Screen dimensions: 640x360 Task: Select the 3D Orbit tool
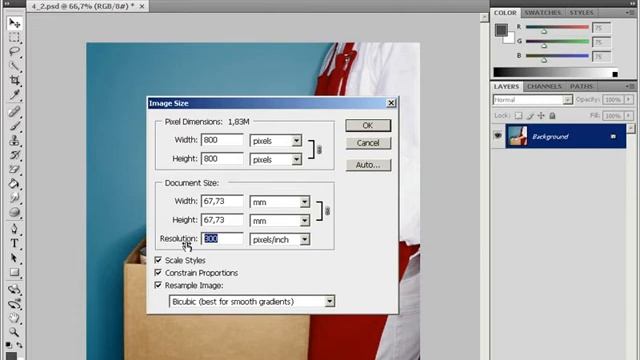(x=14, y=304)
